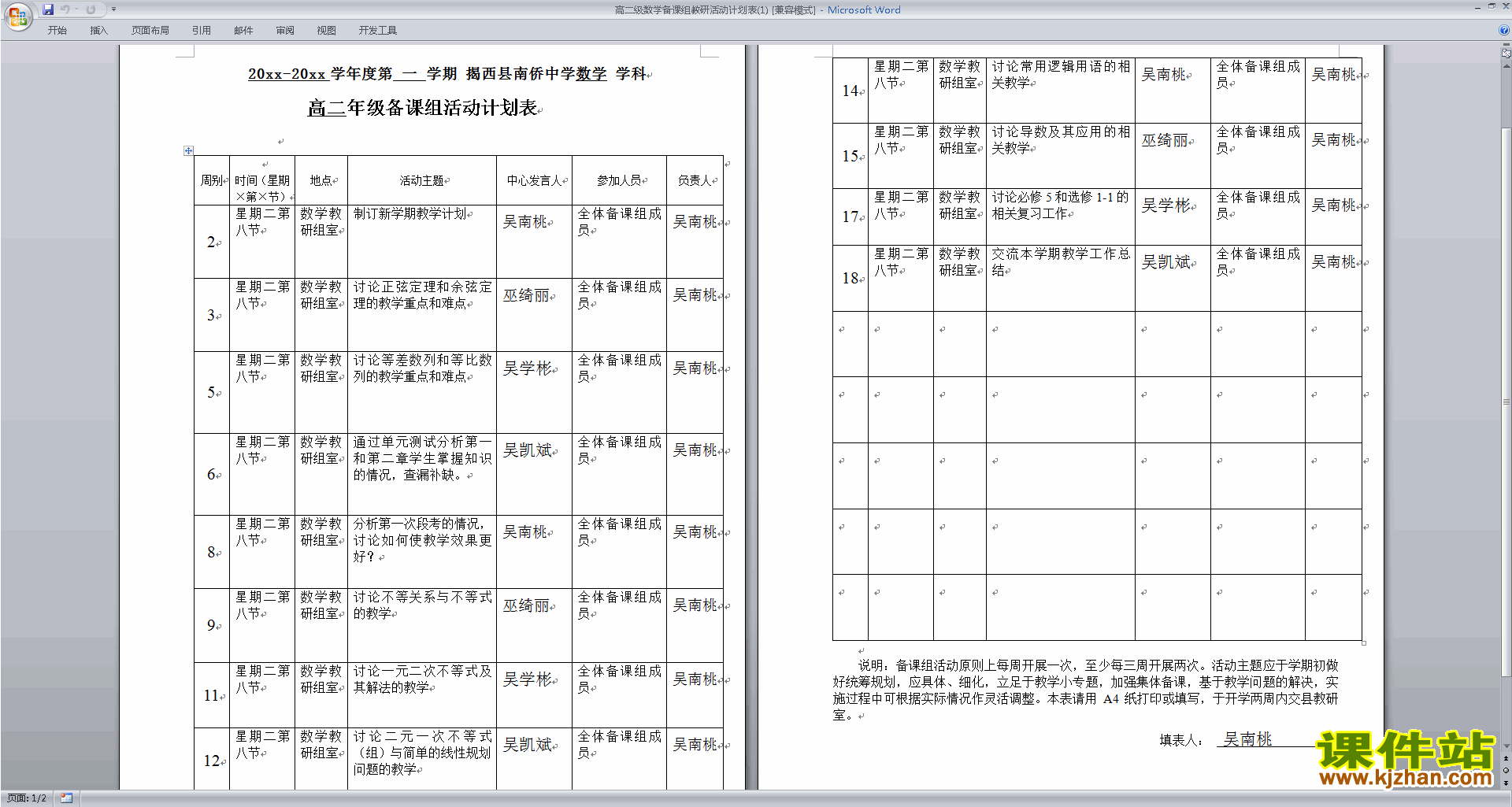Open the Office button menu
The height and width of the screenshot is (807, 1512).
[17, 17]
